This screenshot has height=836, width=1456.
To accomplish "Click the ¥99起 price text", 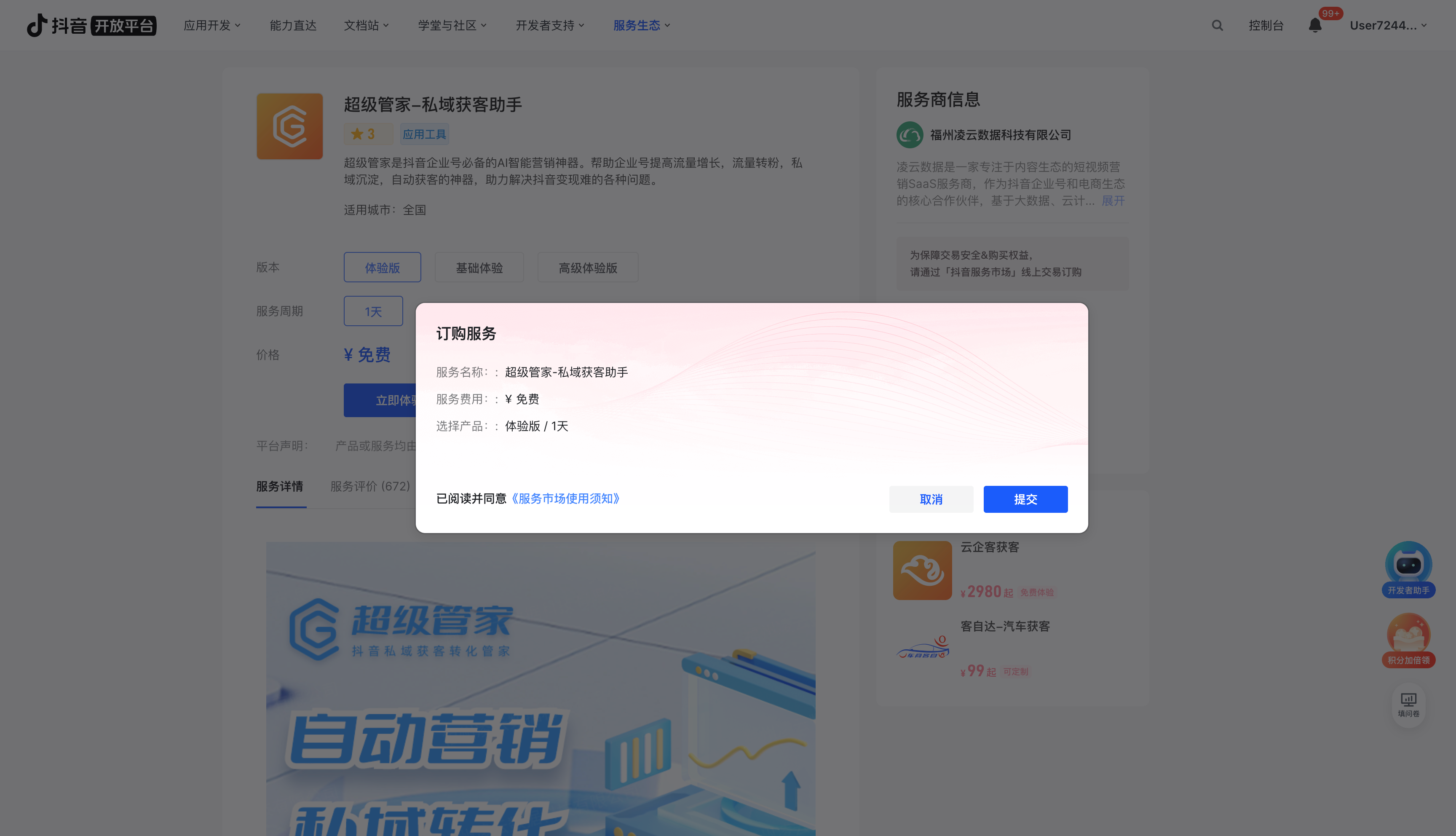I will (978, 671).
